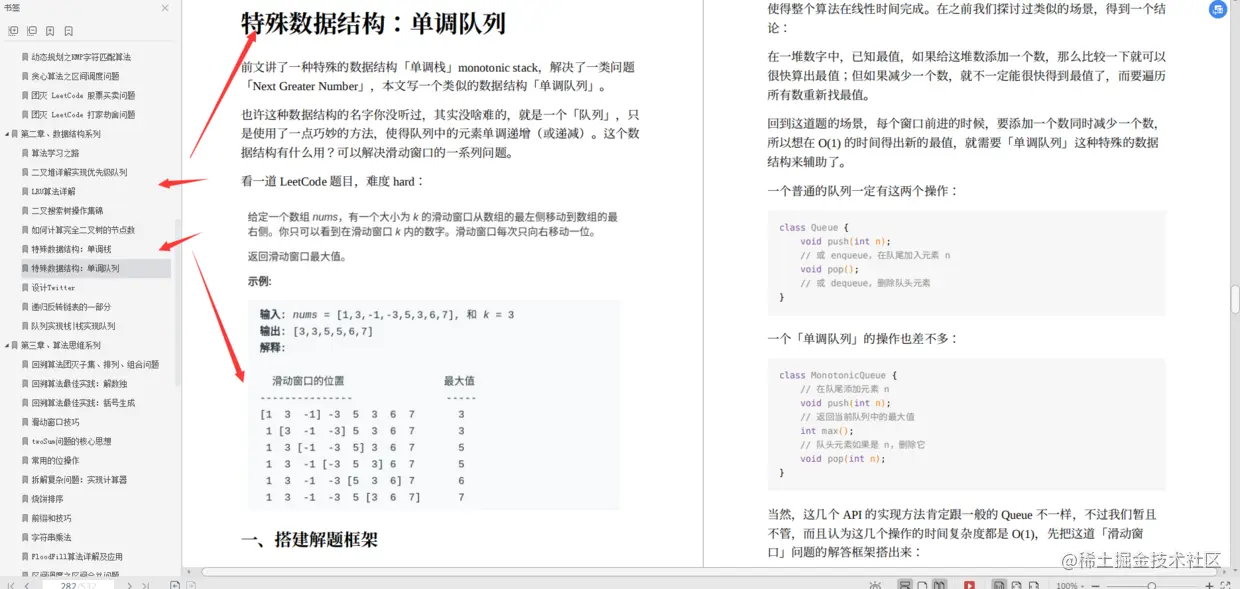The image size is (1240, 589).
Task: Click the zoom slider handle
Action: pos(1152,585)
